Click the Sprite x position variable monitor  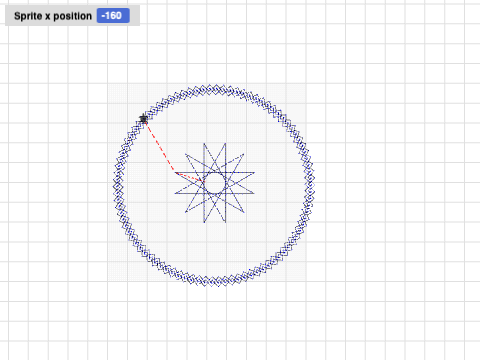point(72,16)
